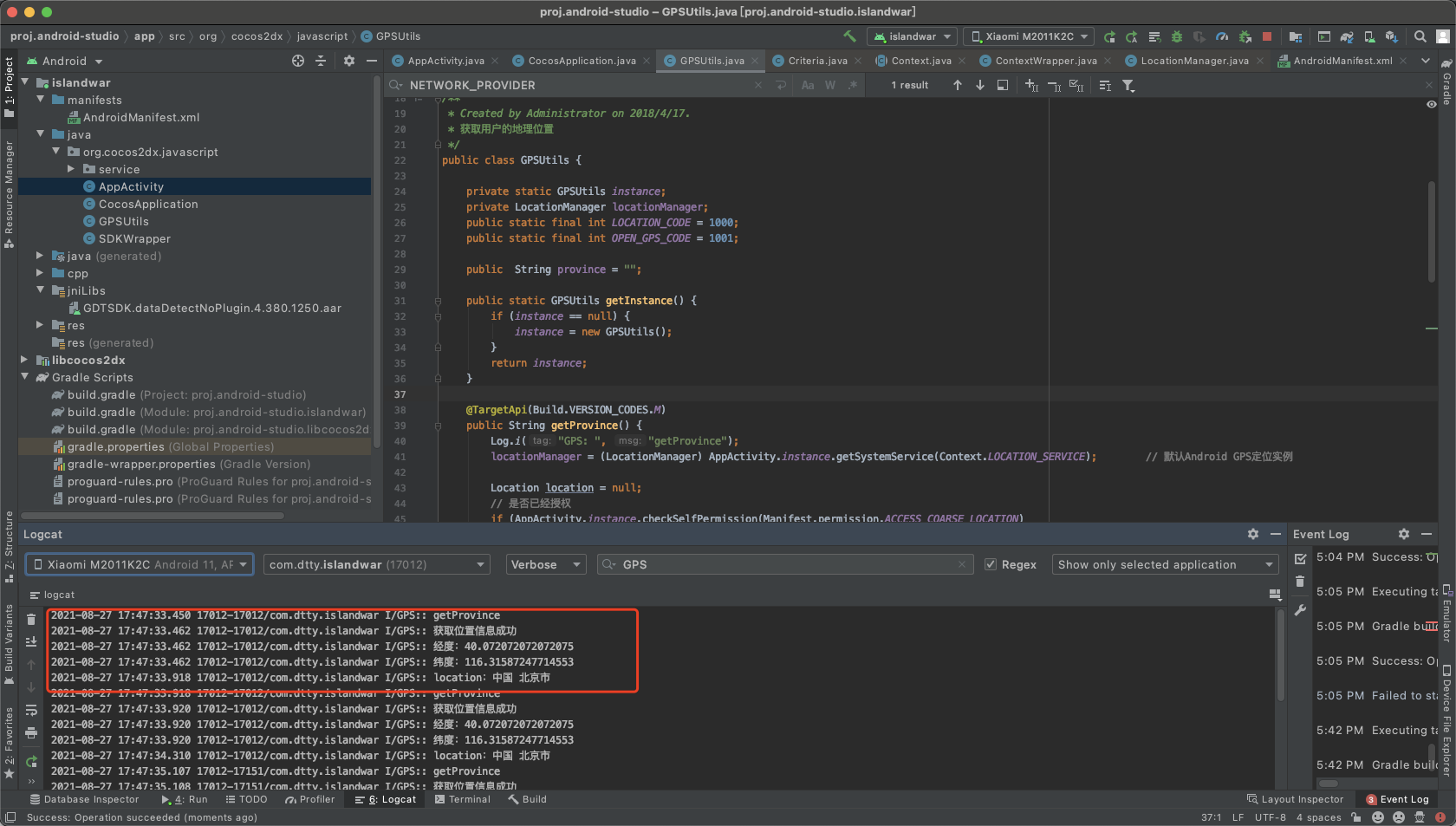Open the TODO tool window
The height and width of the screenshot is (826, 1456).
point(246,799)
